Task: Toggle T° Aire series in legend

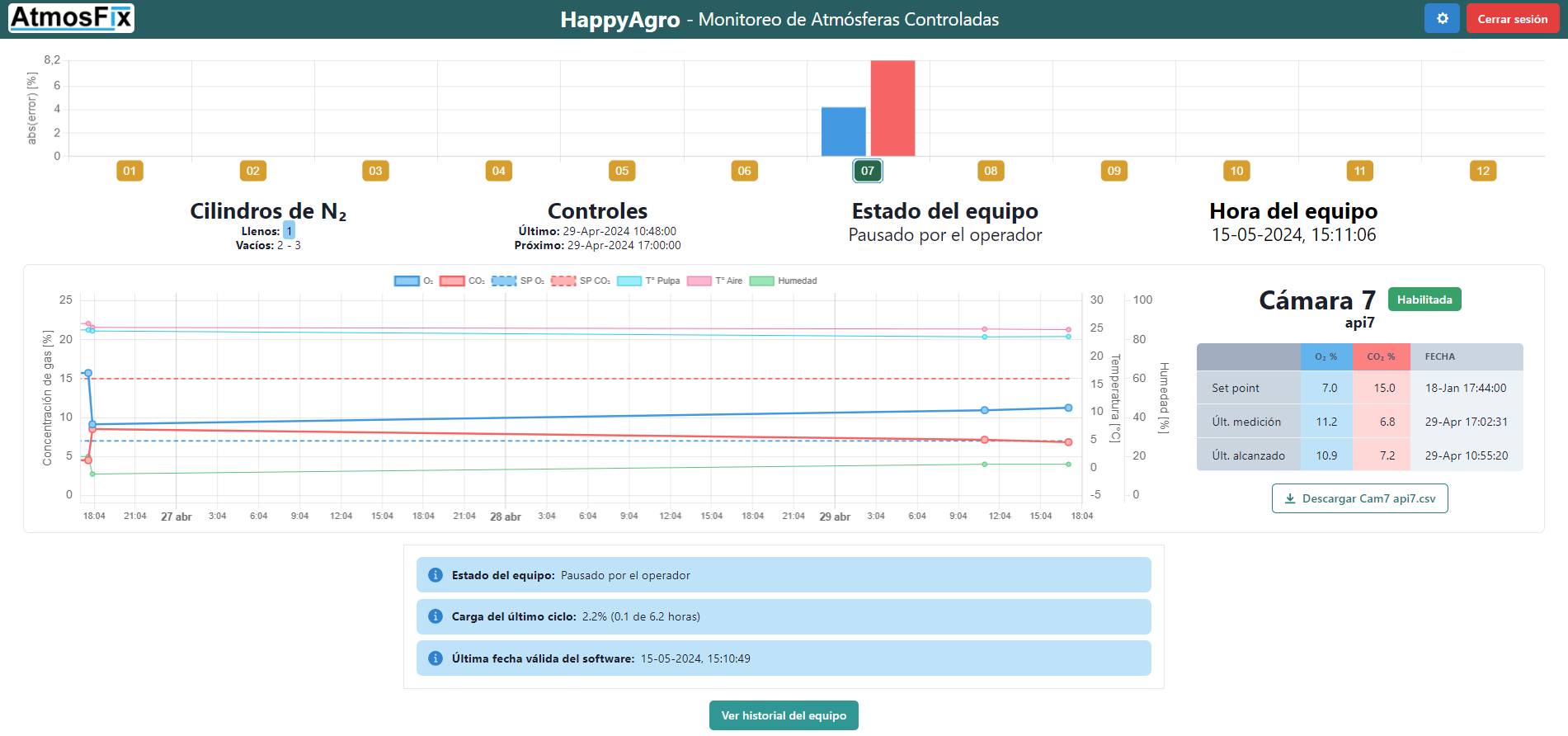Action: tap(715, 281)
